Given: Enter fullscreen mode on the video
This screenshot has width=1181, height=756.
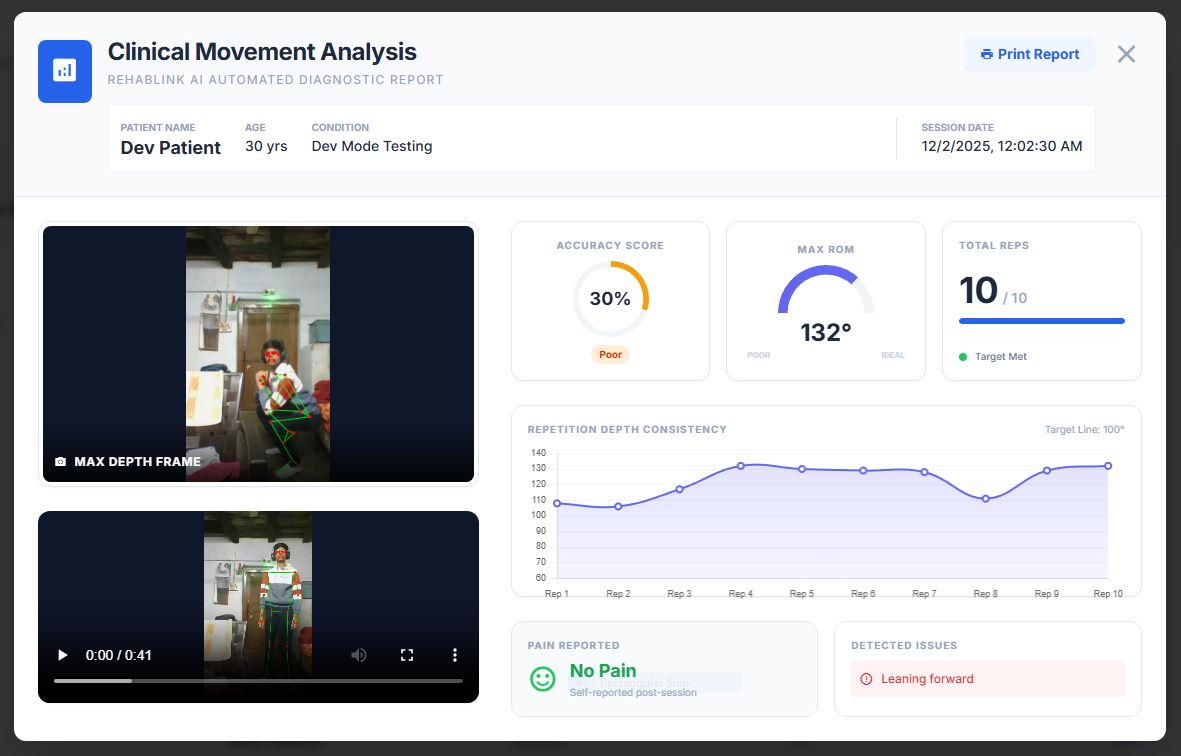Looking at the screenshot, I should pos(407,655).
